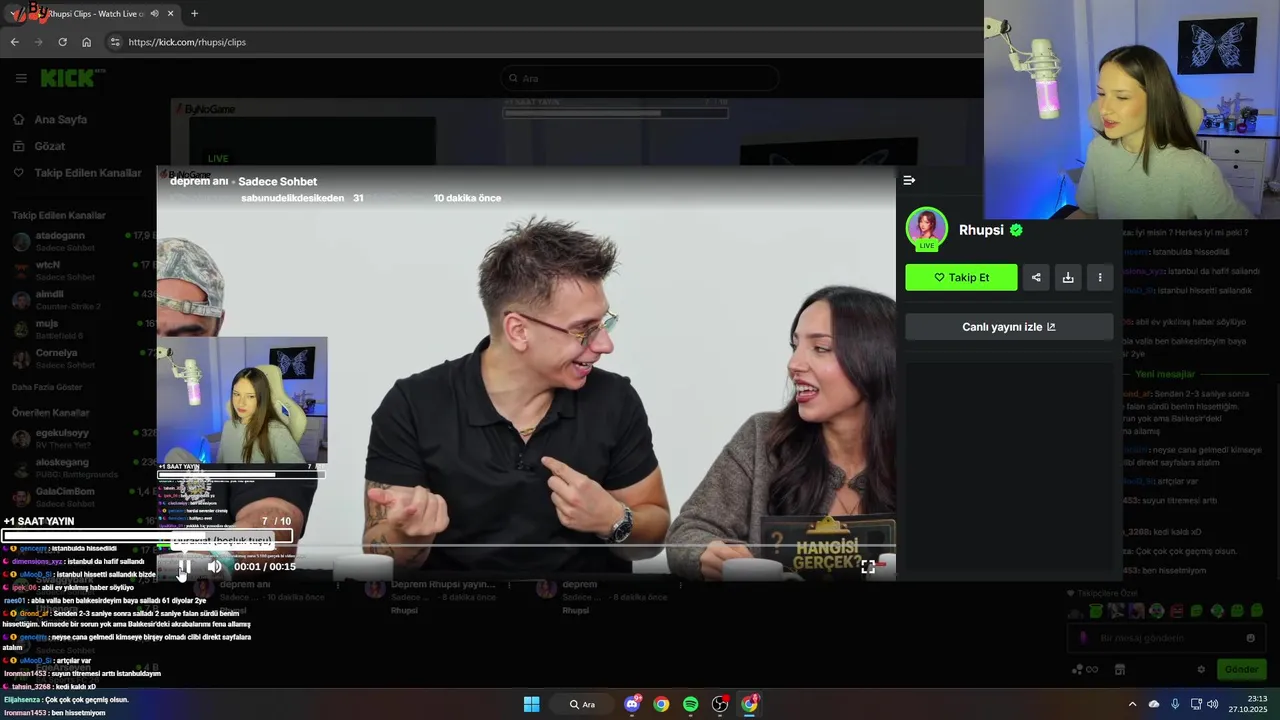Open Cornelya channel in sidebar
The width and height of the screenshot is (1280, 720).
[82, 358]
